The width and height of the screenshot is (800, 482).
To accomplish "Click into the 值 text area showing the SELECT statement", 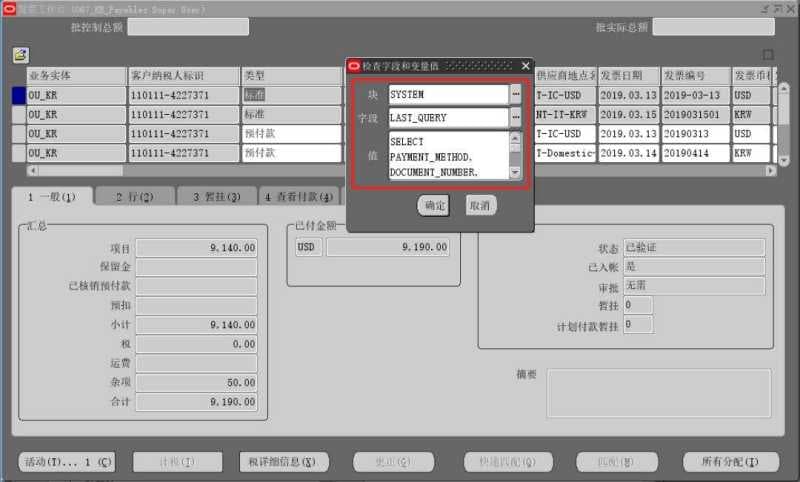I will (448, 156).
